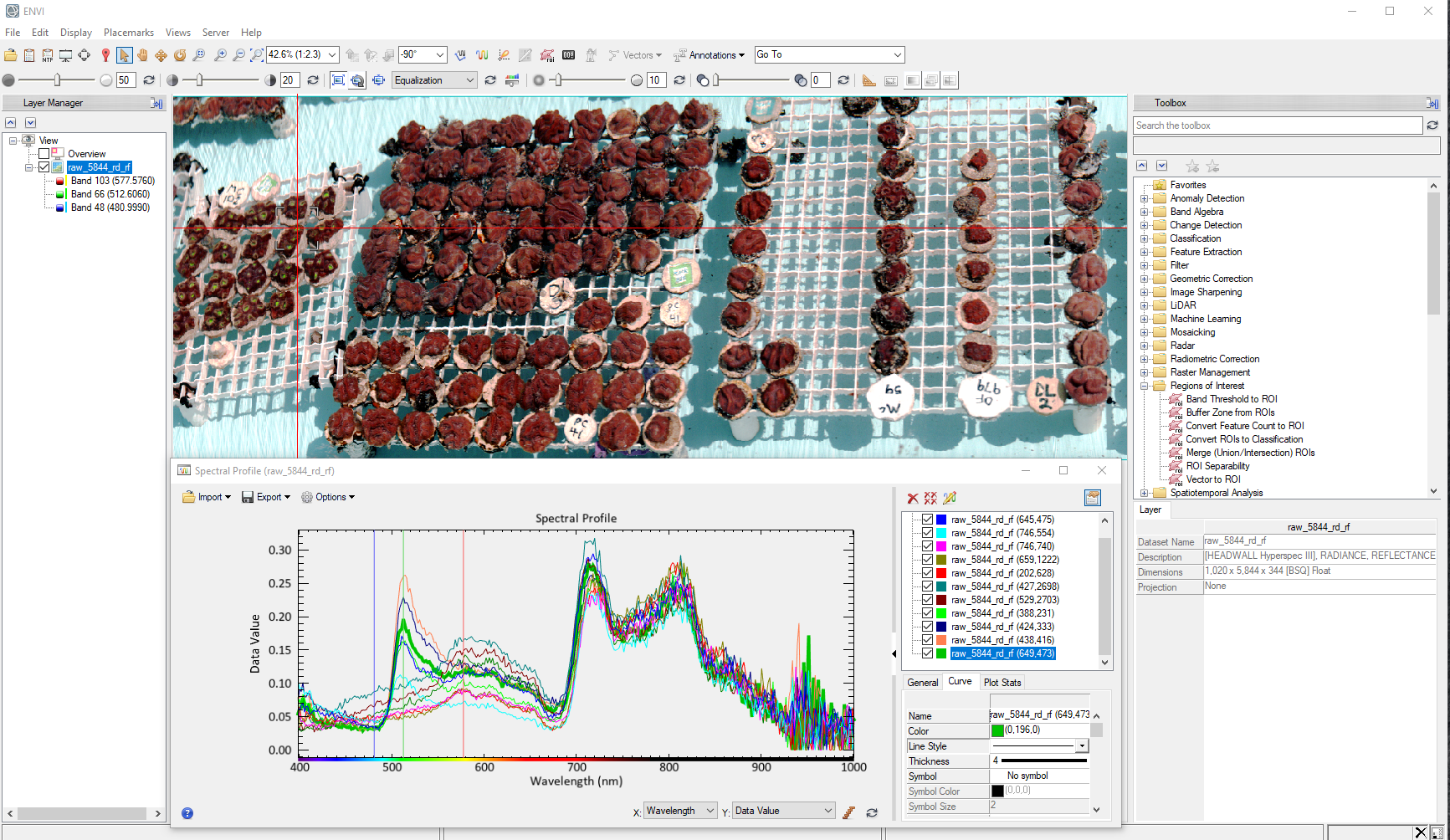Screen dimensions: 1450x840
Task: Select the Pan hand tool
Action: click(x=142, y=55)
